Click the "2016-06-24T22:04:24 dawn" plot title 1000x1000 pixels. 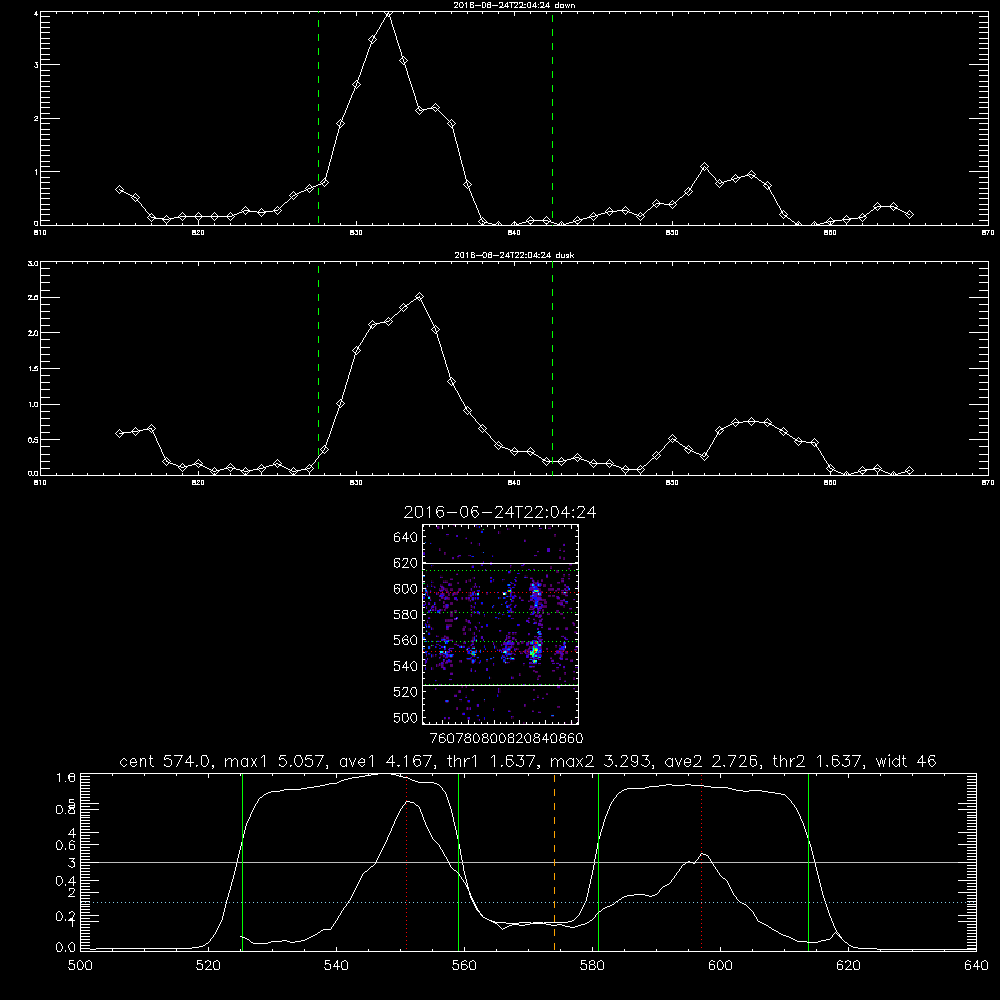514,5
